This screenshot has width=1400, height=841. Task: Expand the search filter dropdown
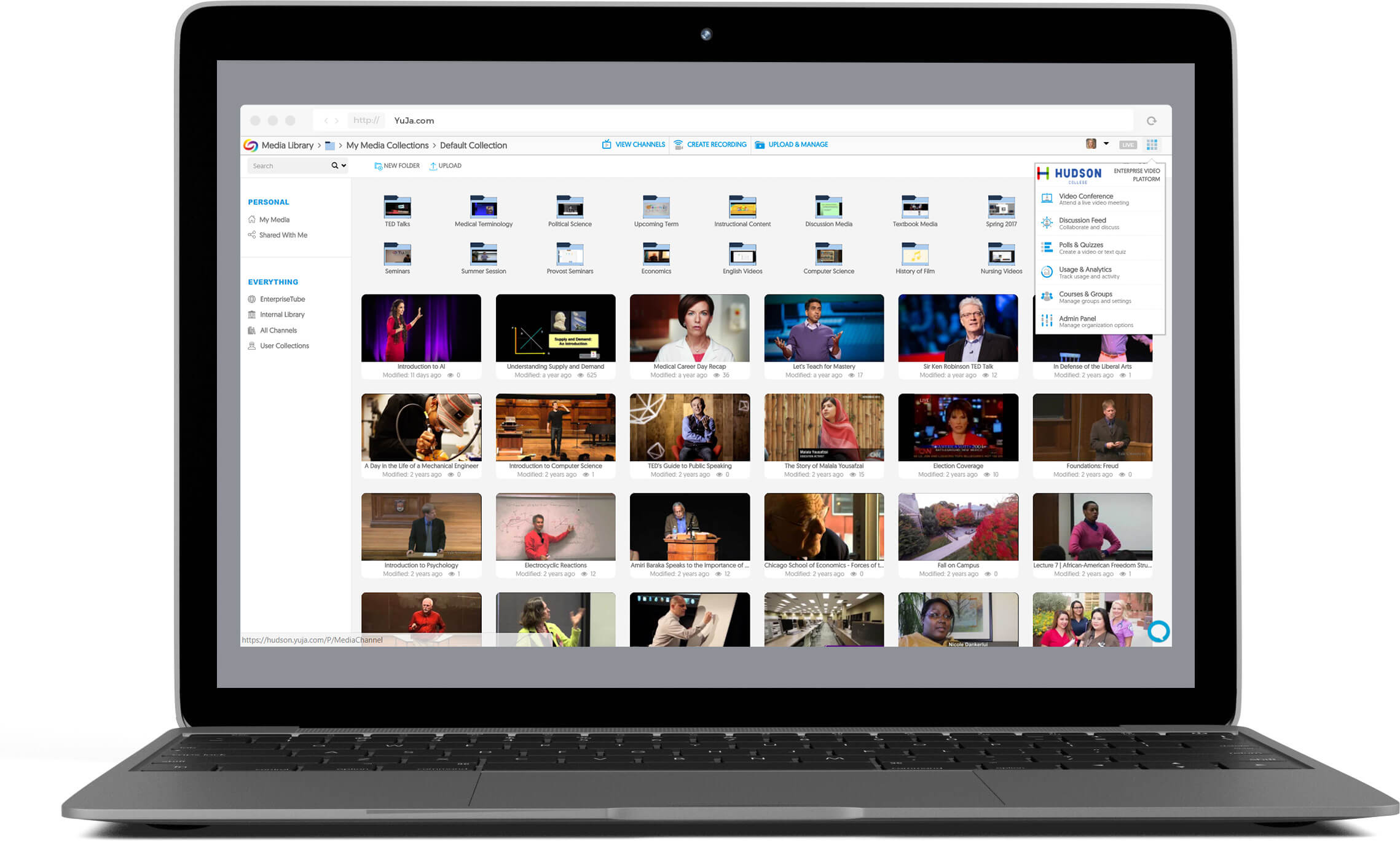[342, 165]
